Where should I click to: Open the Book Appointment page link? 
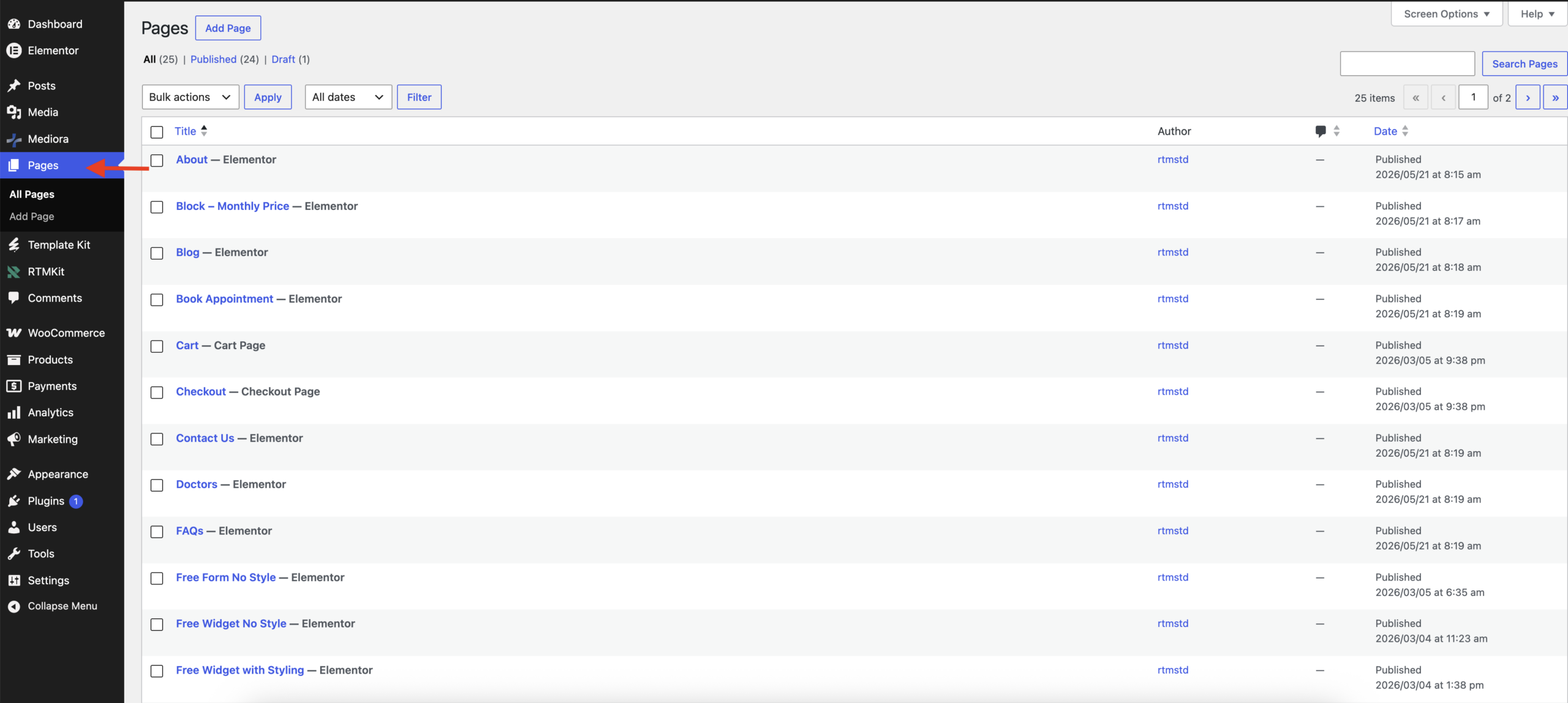click(x=225, y=299)
